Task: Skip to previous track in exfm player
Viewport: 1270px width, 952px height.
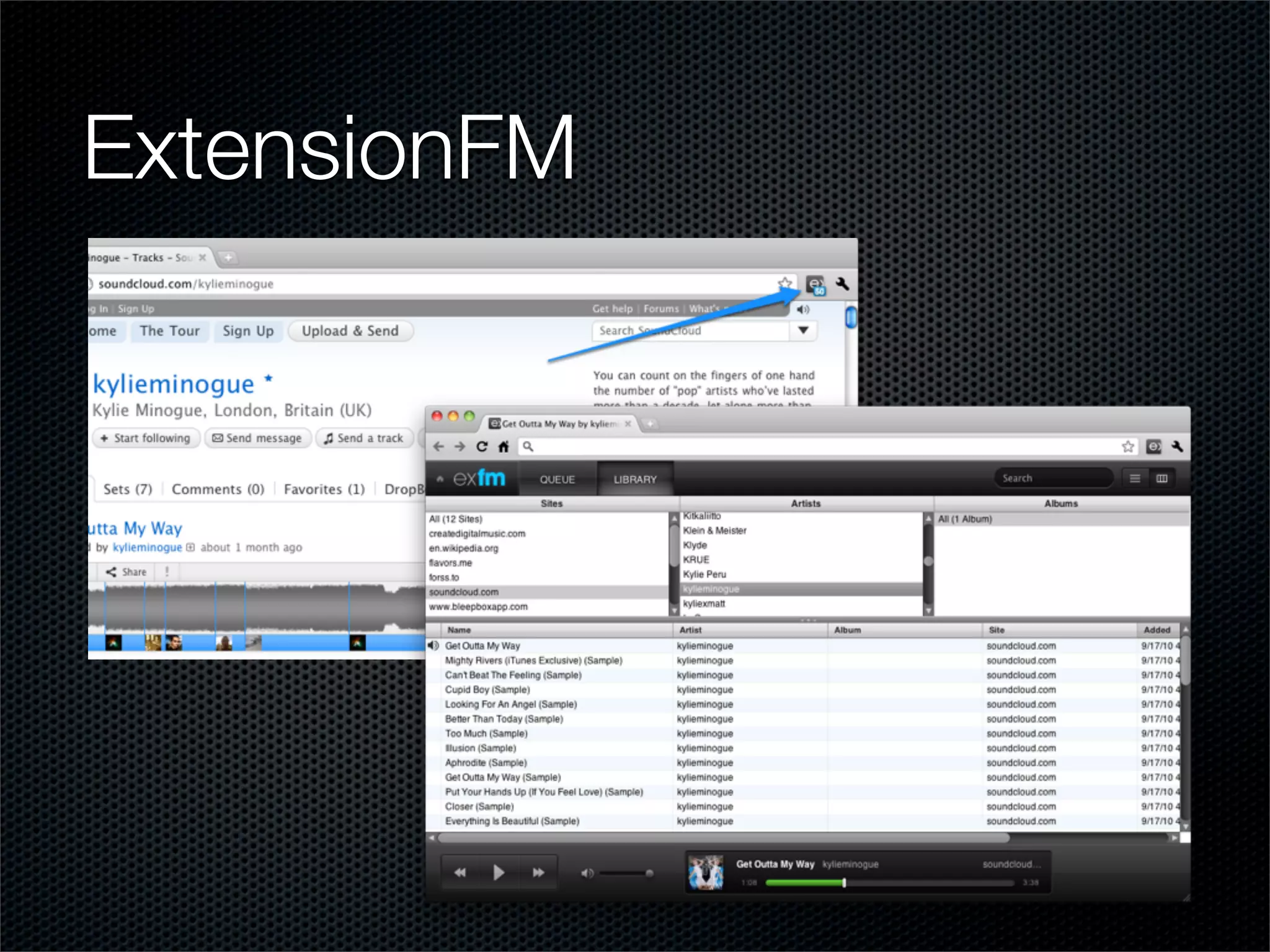Action: [460, 873]
